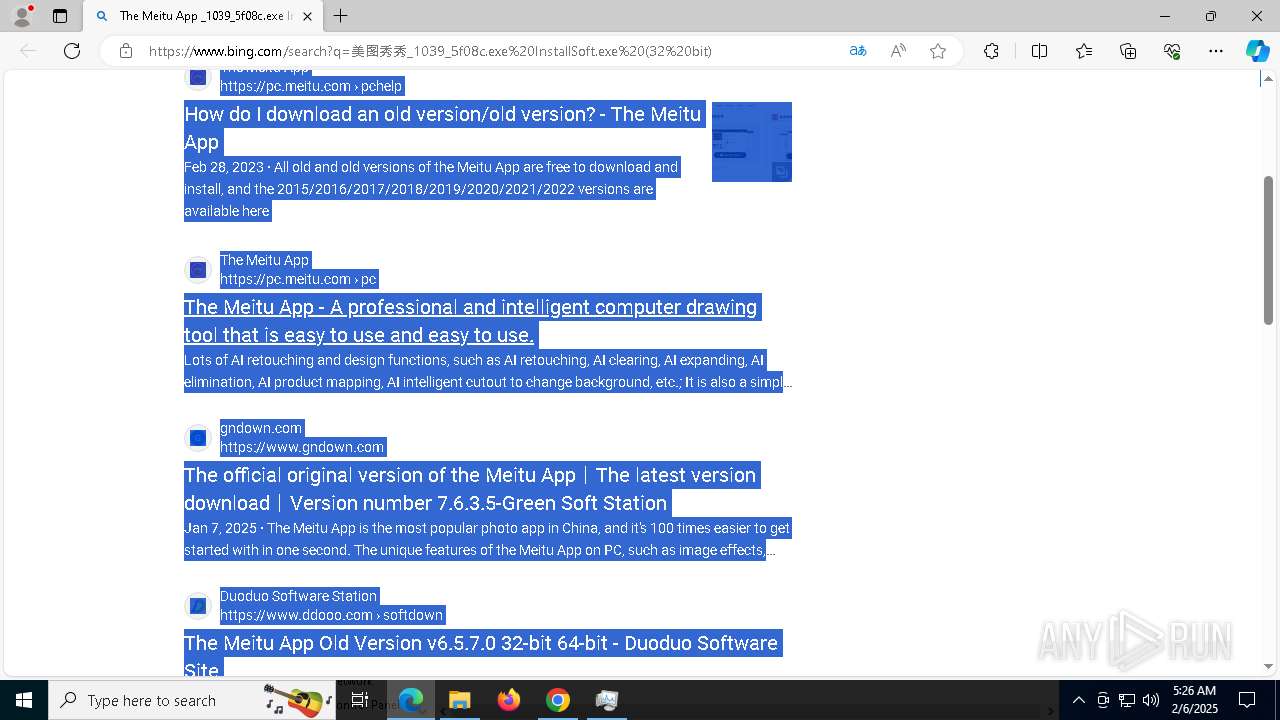Open File Explorer from taskbar
The height and width of the screenshot is (720, 1280).
459,700
